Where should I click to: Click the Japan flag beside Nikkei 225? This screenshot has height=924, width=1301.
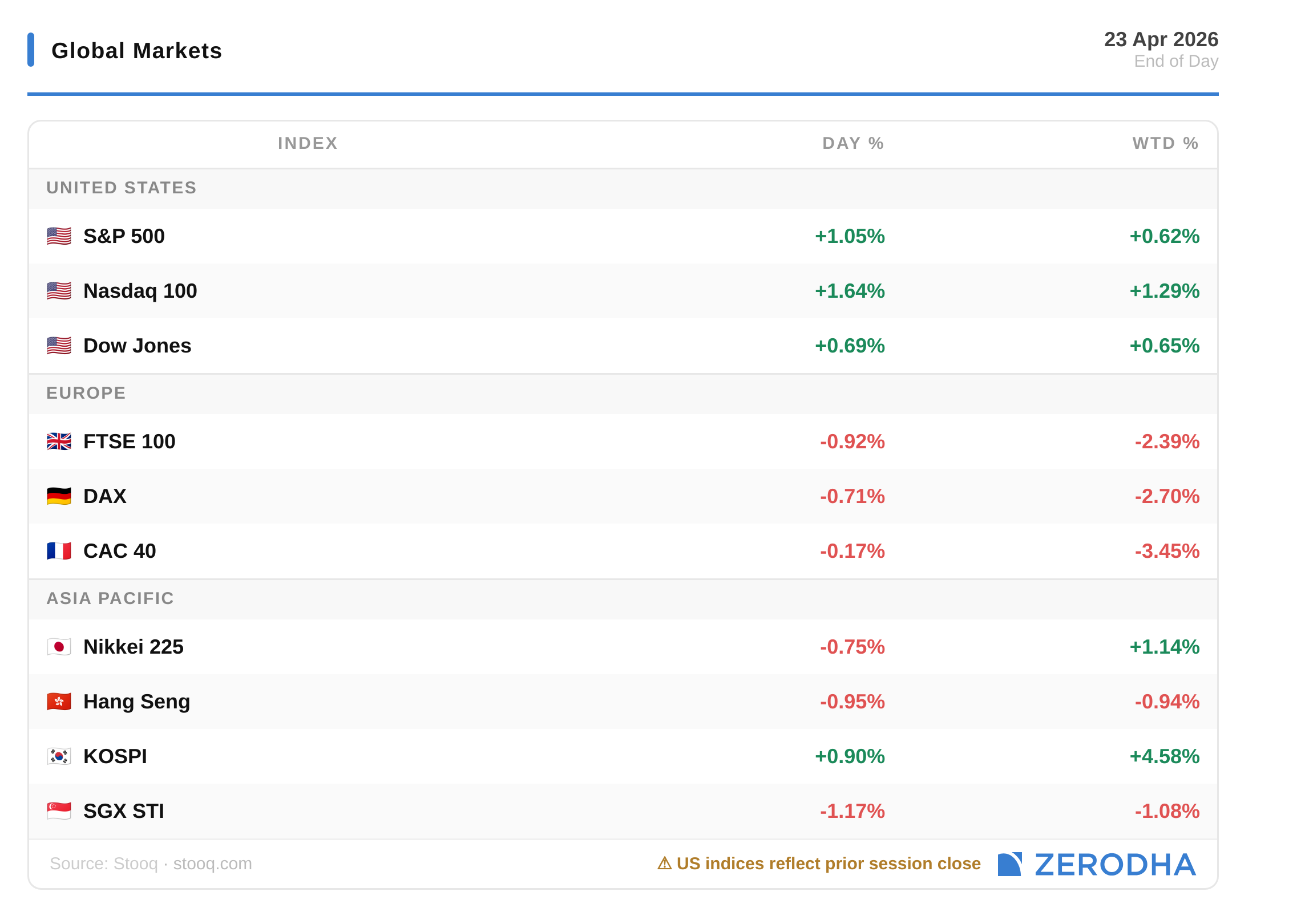[59, 647]
